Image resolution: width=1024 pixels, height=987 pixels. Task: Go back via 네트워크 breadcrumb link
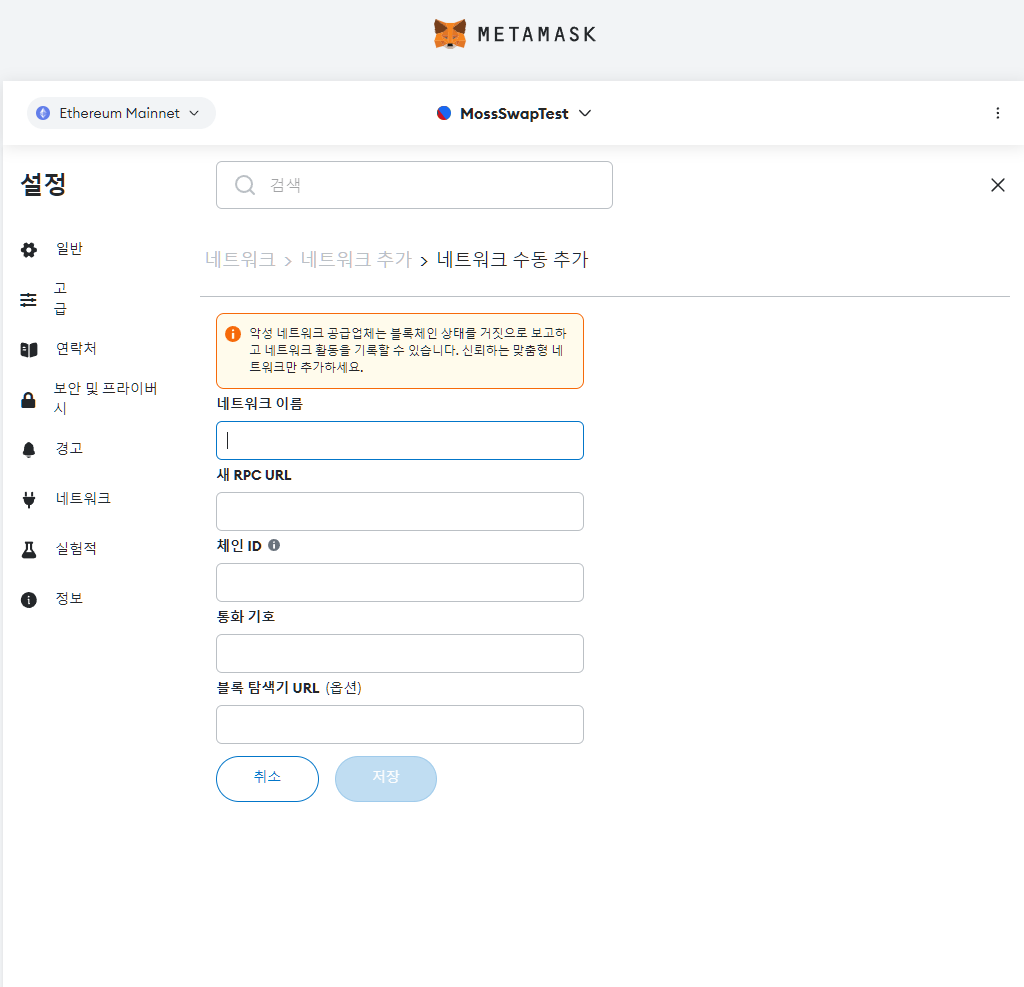click(x=240, y=259)
